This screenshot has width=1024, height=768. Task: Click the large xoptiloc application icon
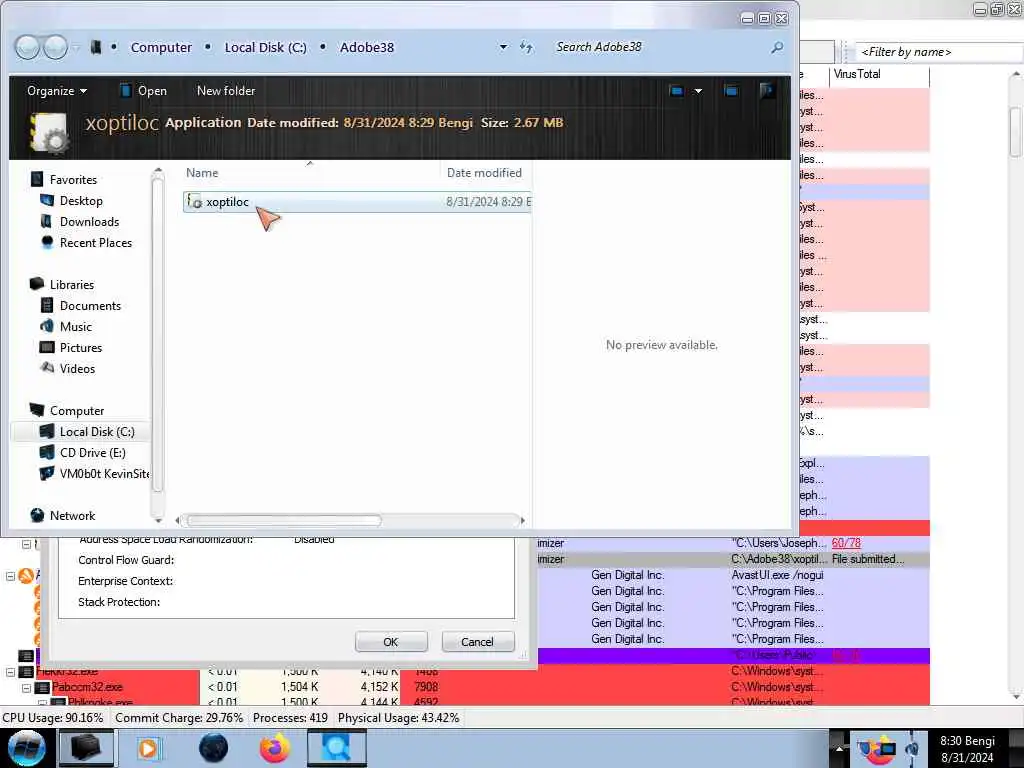(50, 133)
